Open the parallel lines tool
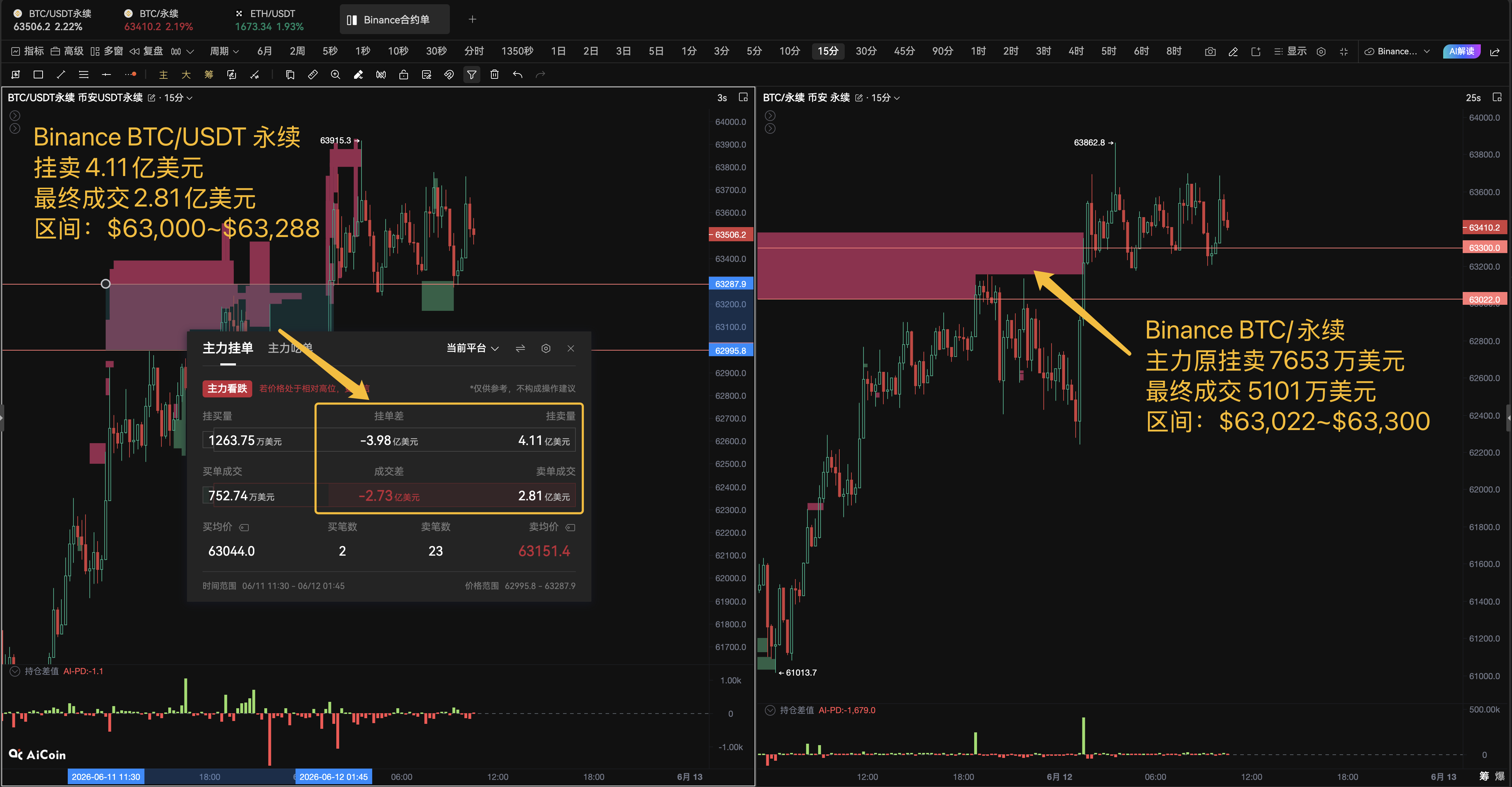The width and height of the screenshot is (1512, 787). pos(83,75)
